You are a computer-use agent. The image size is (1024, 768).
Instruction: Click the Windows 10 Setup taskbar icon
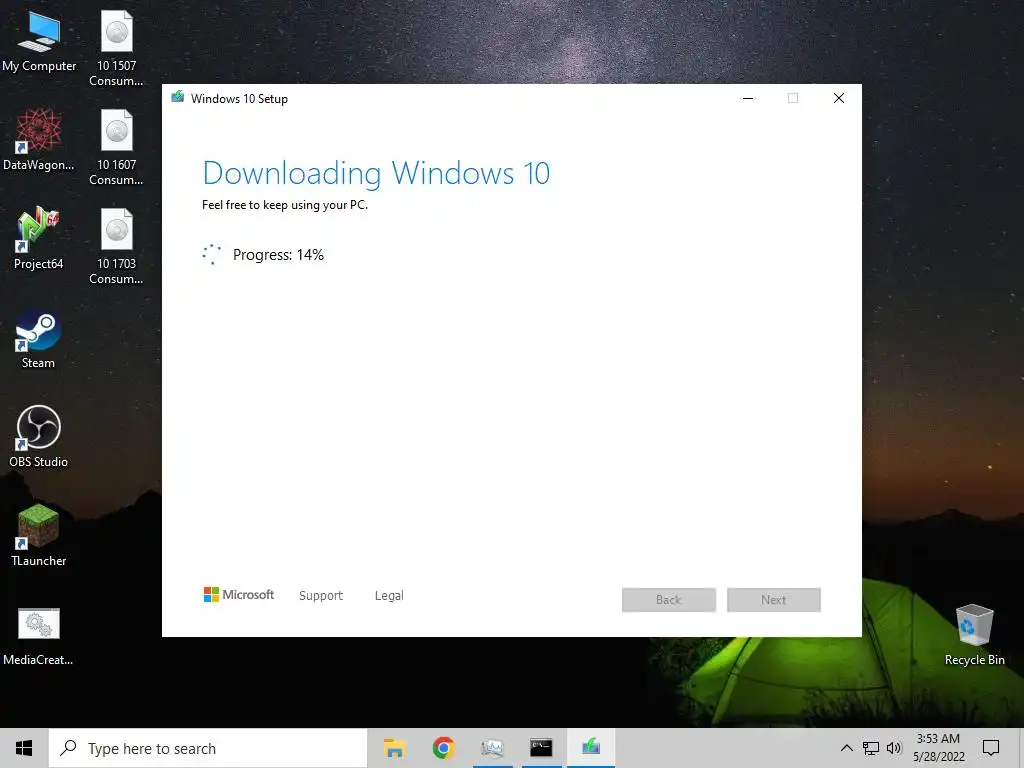591,748
